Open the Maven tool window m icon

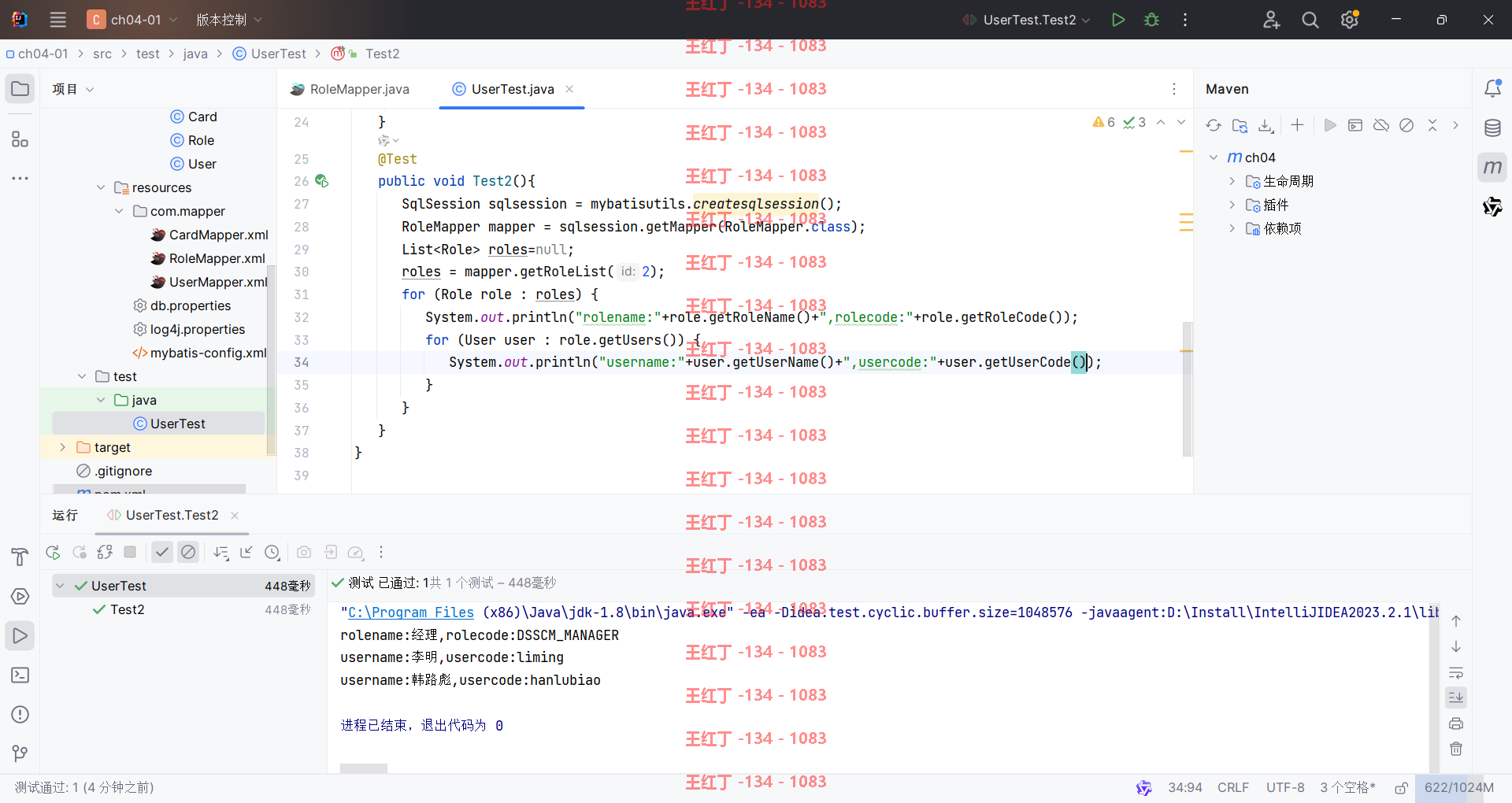click(1492, 167)
